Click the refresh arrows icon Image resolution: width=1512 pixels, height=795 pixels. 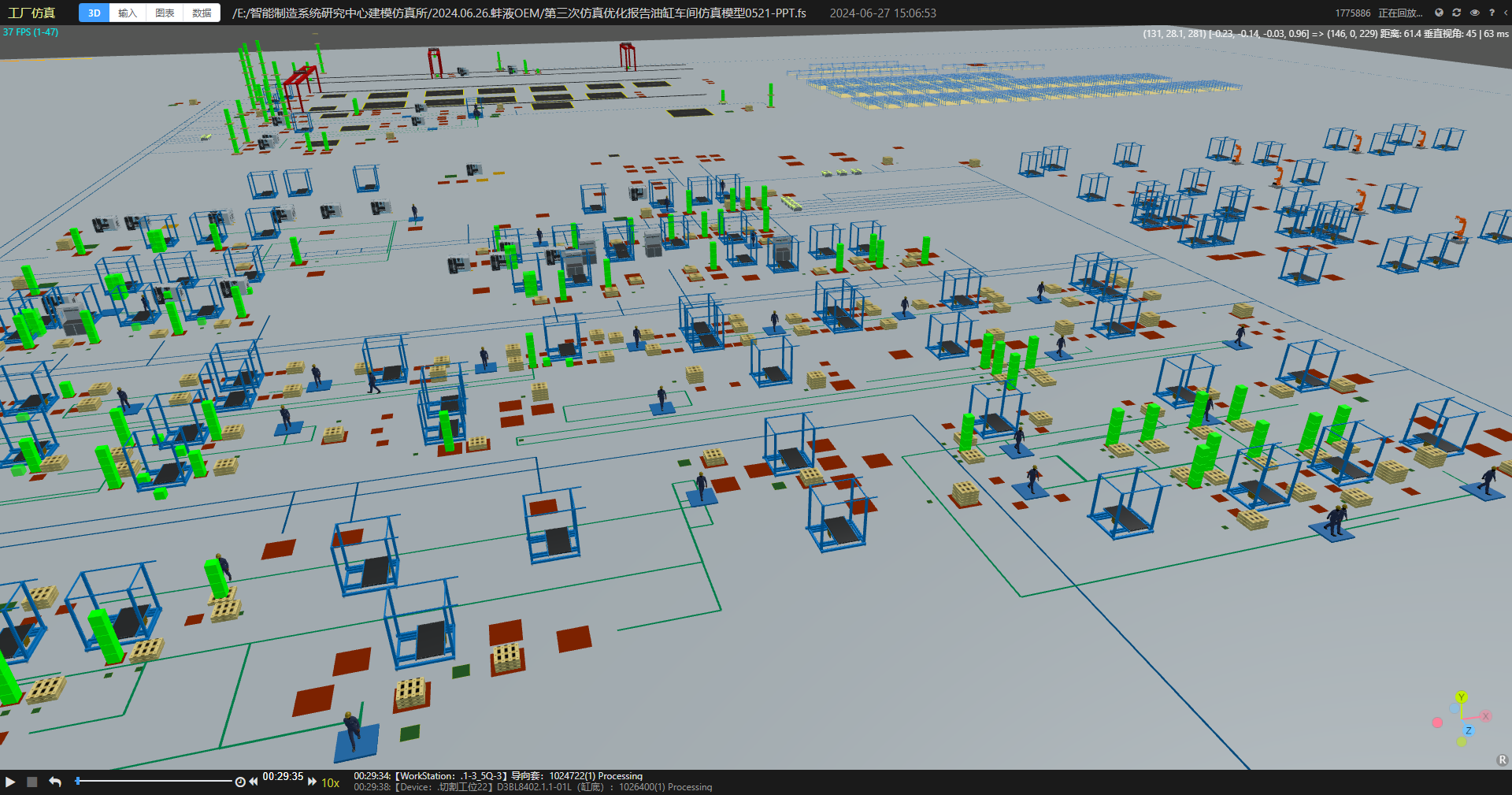tap(1456, 13)
